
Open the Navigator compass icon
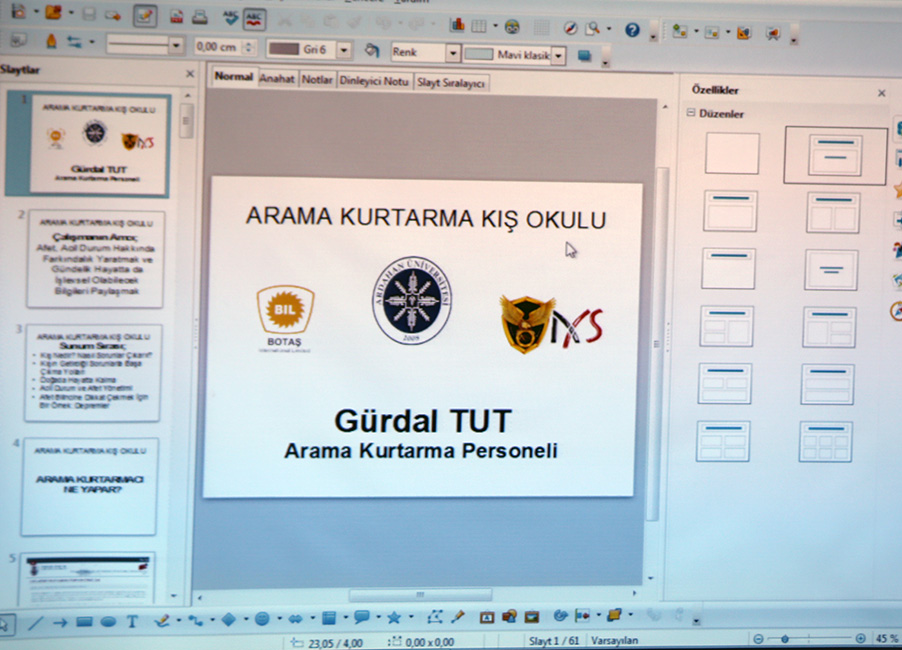[570, 28]
